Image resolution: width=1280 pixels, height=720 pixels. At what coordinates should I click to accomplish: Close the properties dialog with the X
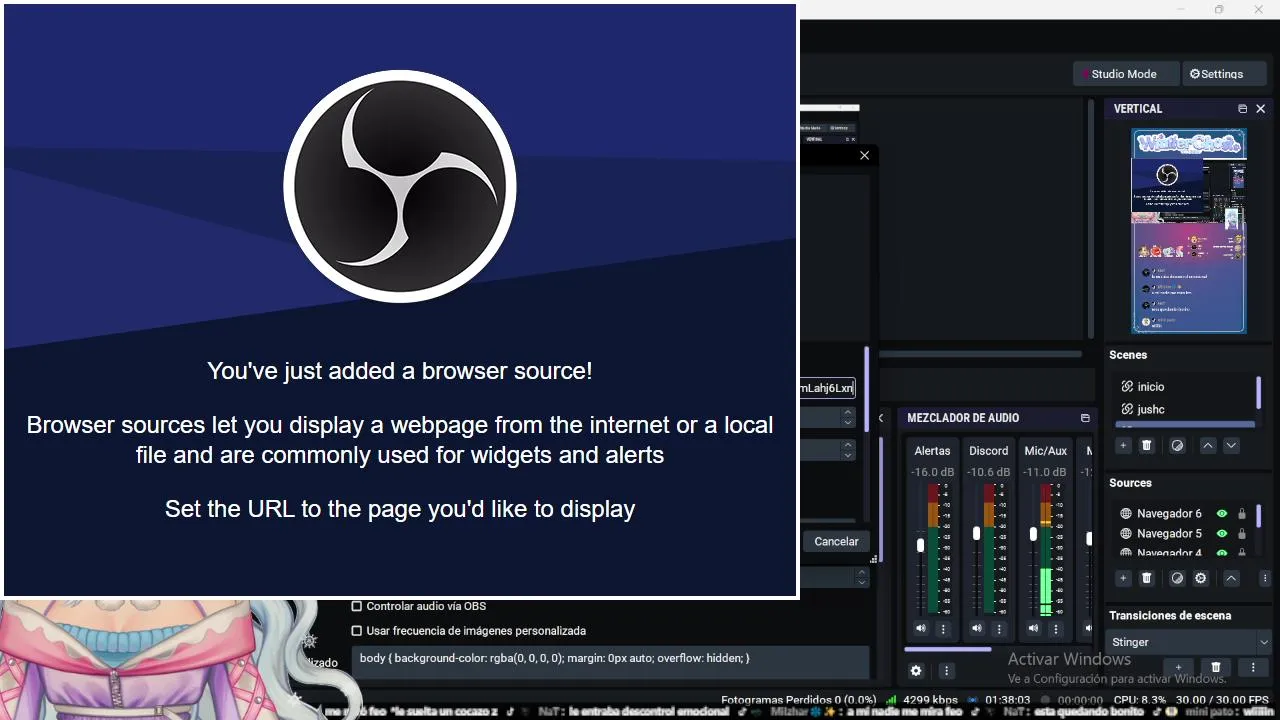[864, 155]
